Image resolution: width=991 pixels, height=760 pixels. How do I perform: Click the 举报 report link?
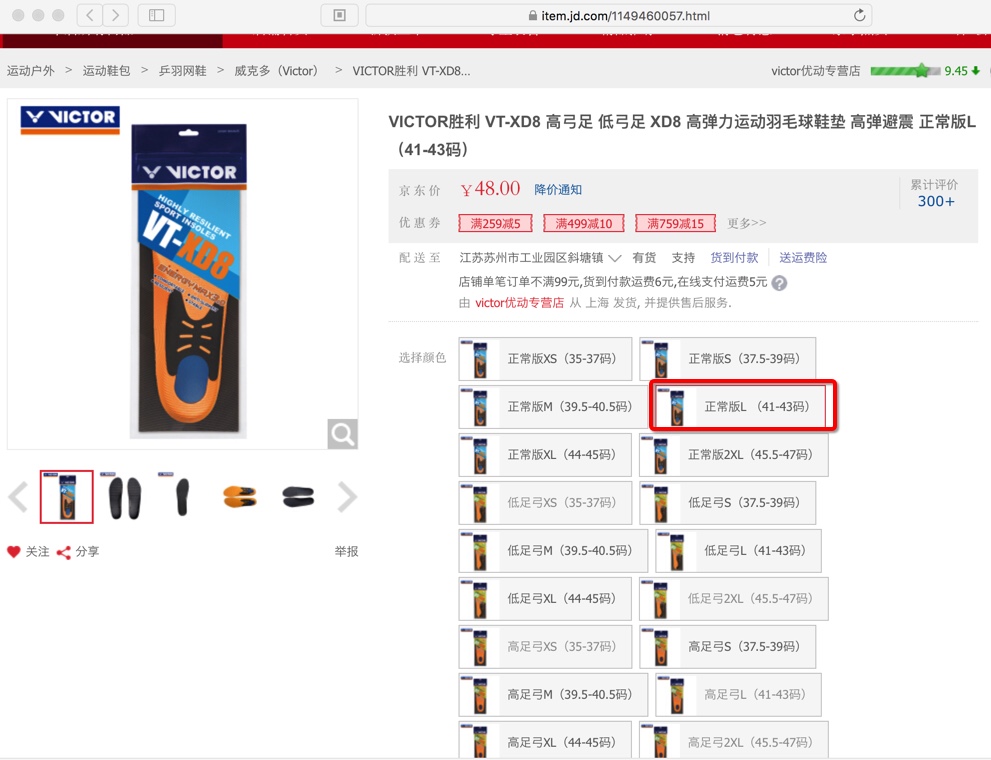[x=346, y=552]
